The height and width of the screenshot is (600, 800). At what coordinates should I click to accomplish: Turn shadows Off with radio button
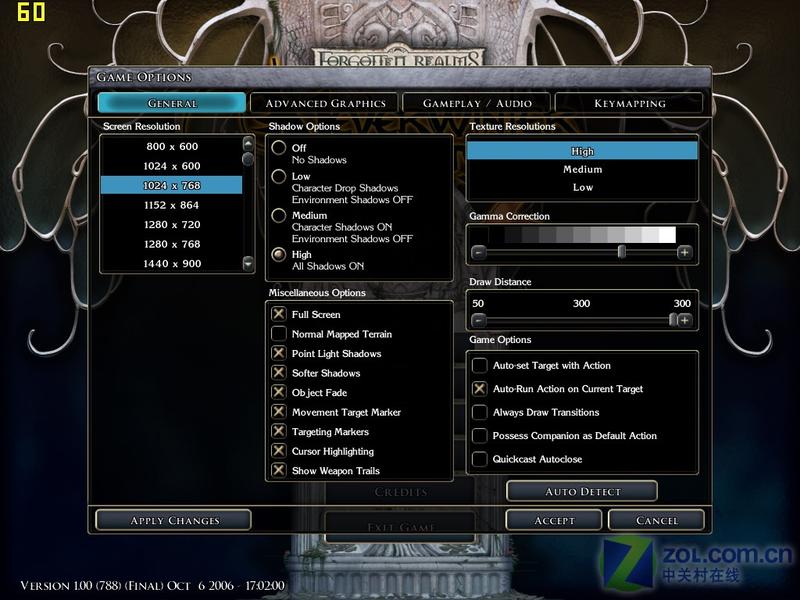279,148
